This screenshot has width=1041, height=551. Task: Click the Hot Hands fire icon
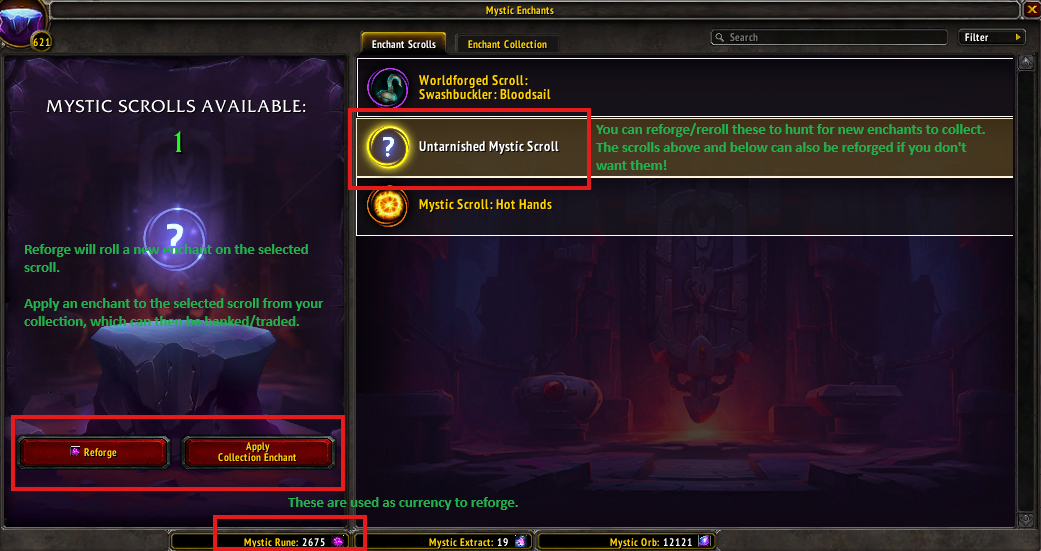point(387,206)
